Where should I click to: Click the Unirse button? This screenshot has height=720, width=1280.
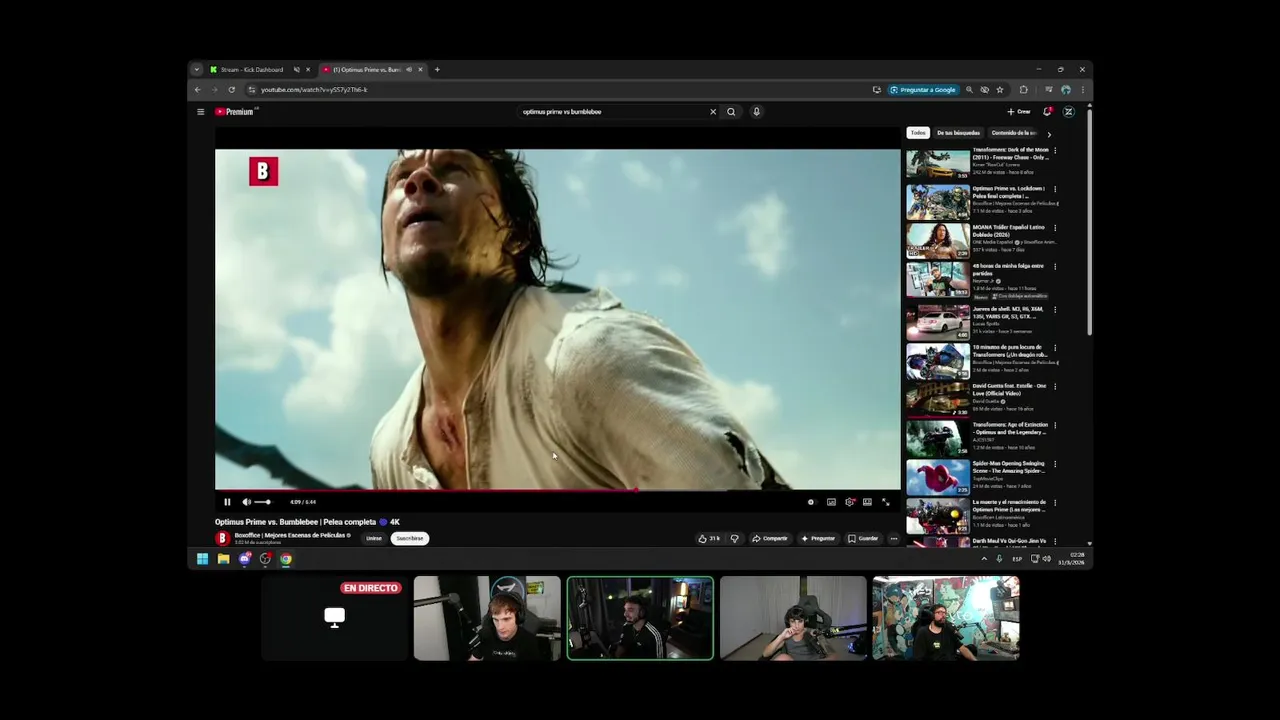(x=374, y=538)
